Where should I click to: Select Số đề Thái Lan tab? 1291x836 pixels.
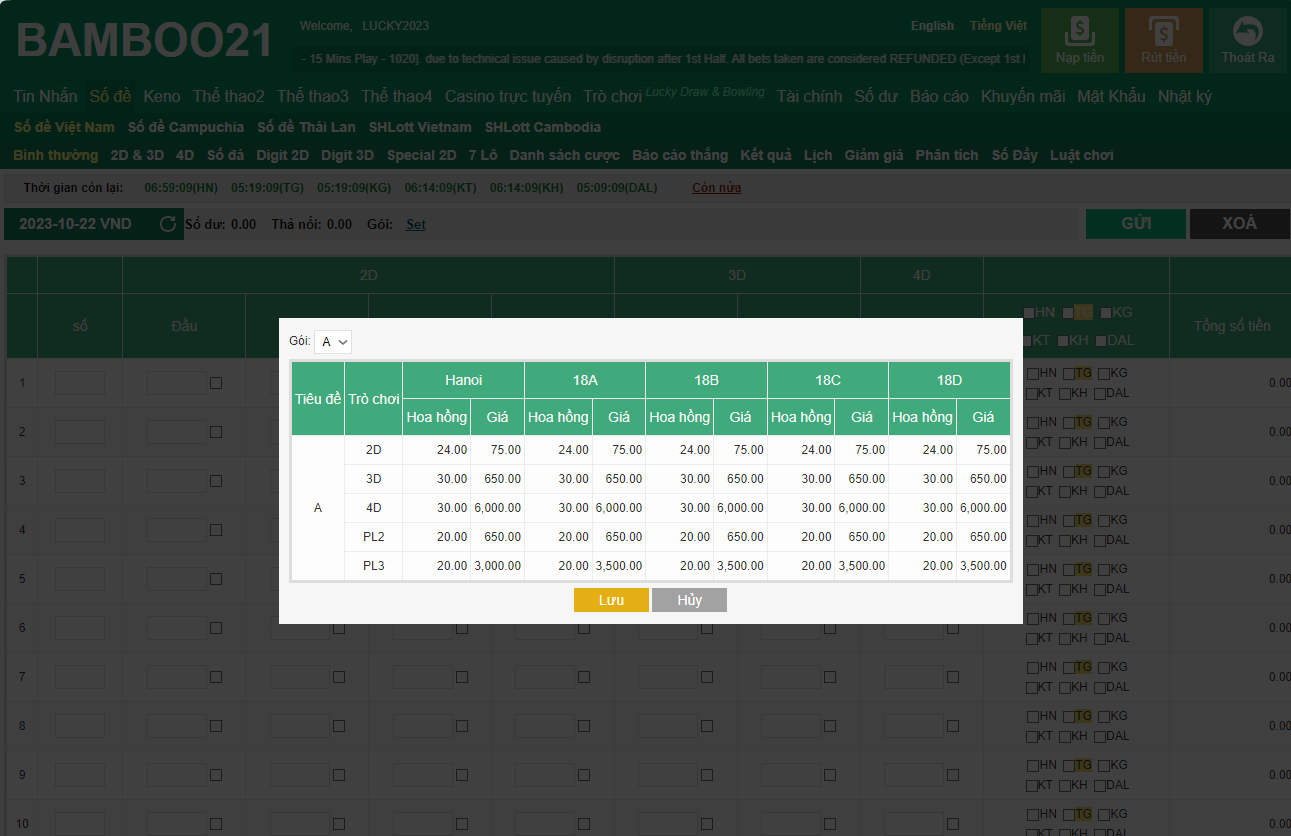(x=306, y=127)
